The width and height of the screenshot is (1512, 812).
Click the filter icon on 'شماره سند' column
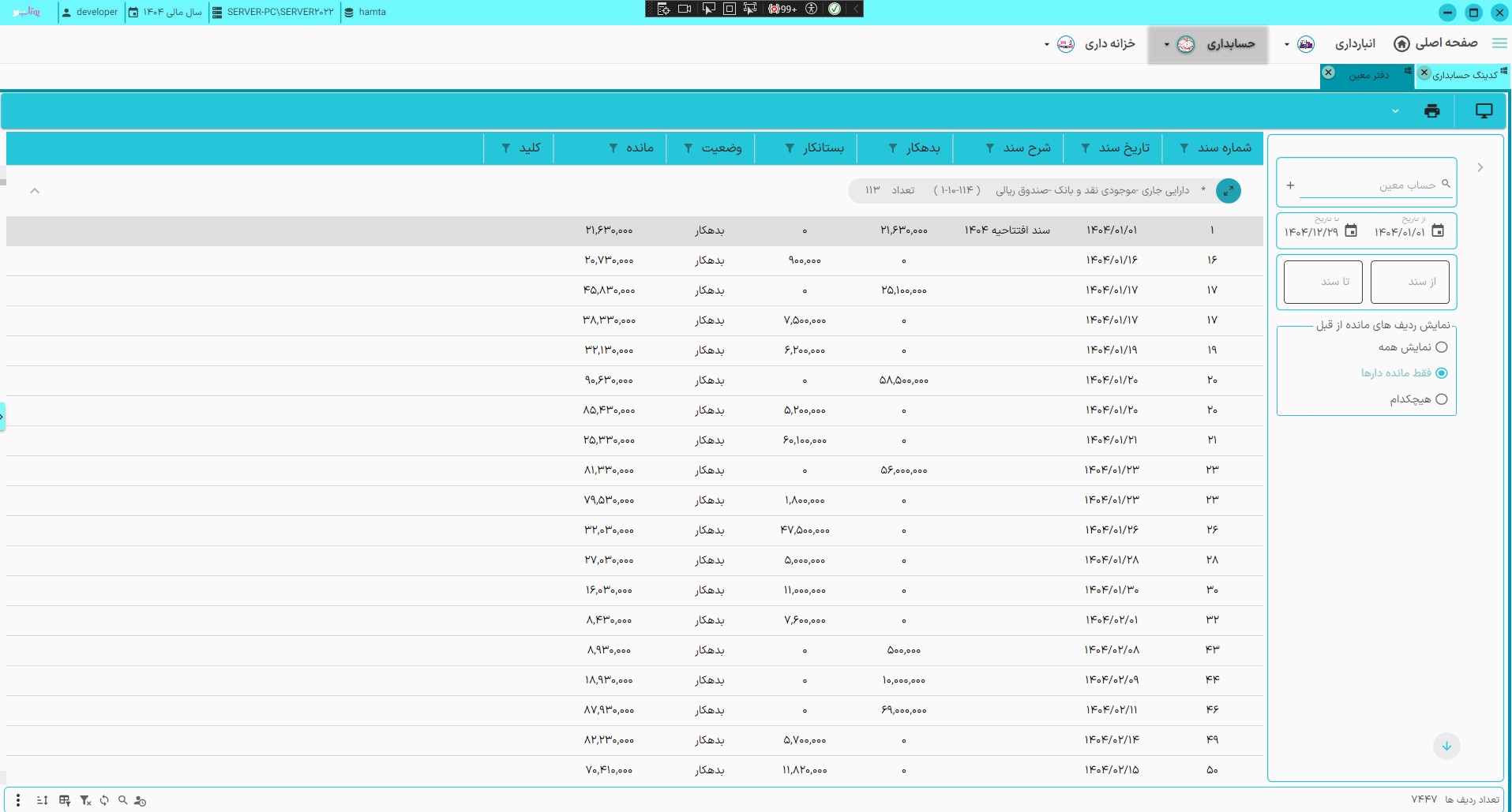pyautogui.click(x=1184, y=148)
